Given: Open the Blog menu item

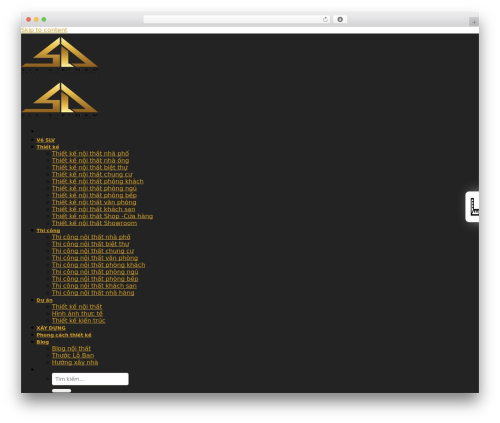Looking at the screenshot, I should coord(43,342).
